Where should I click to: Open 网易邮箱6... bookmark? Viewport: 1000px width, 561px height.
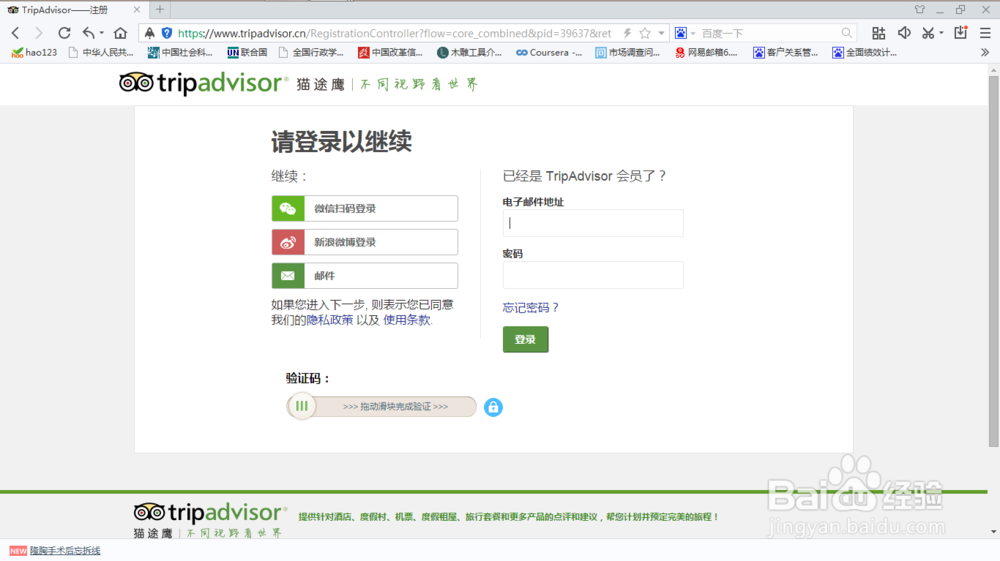(706, 52)
